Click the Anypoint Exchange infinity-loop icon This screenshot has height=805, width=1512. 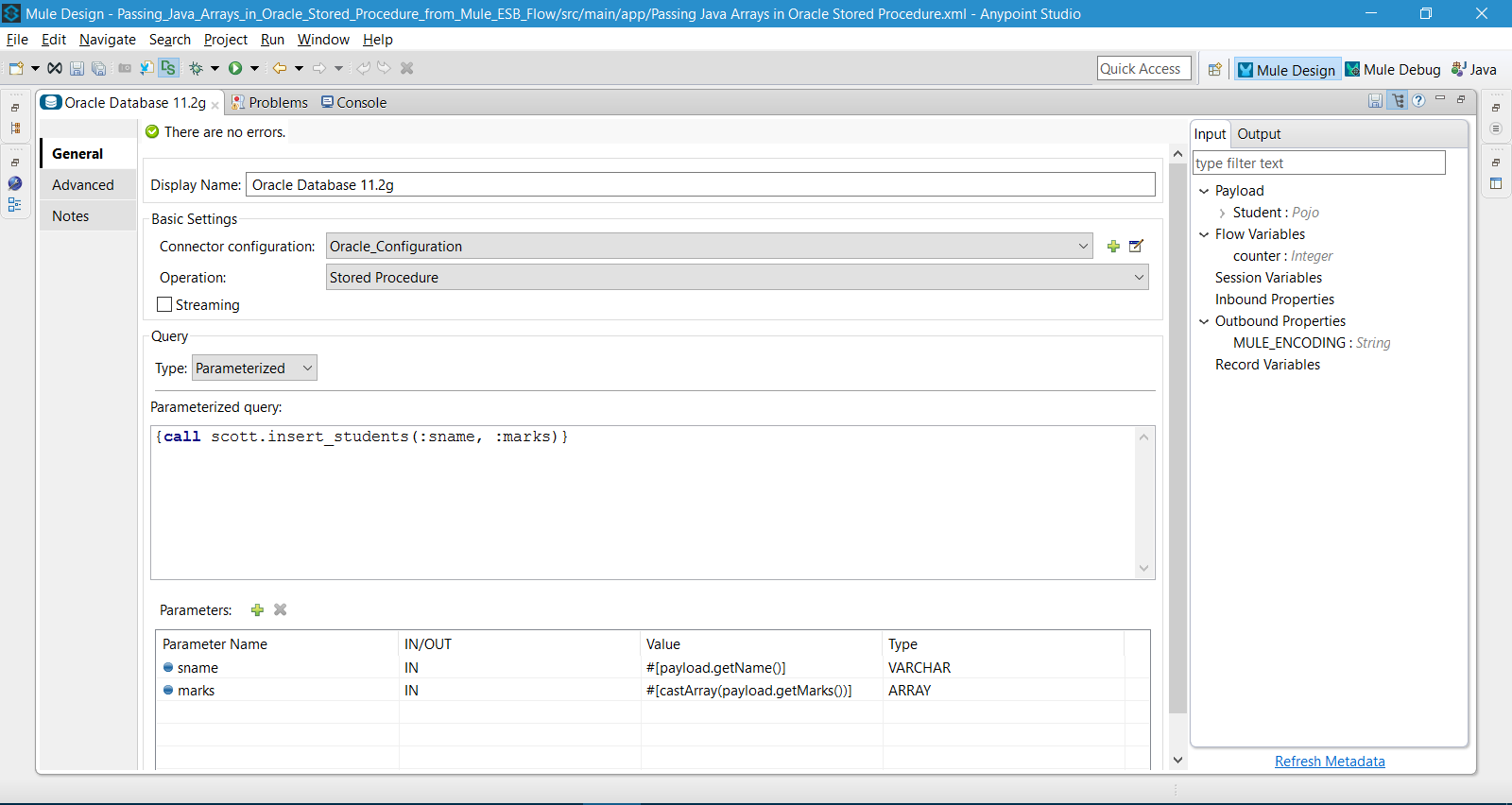55,68
